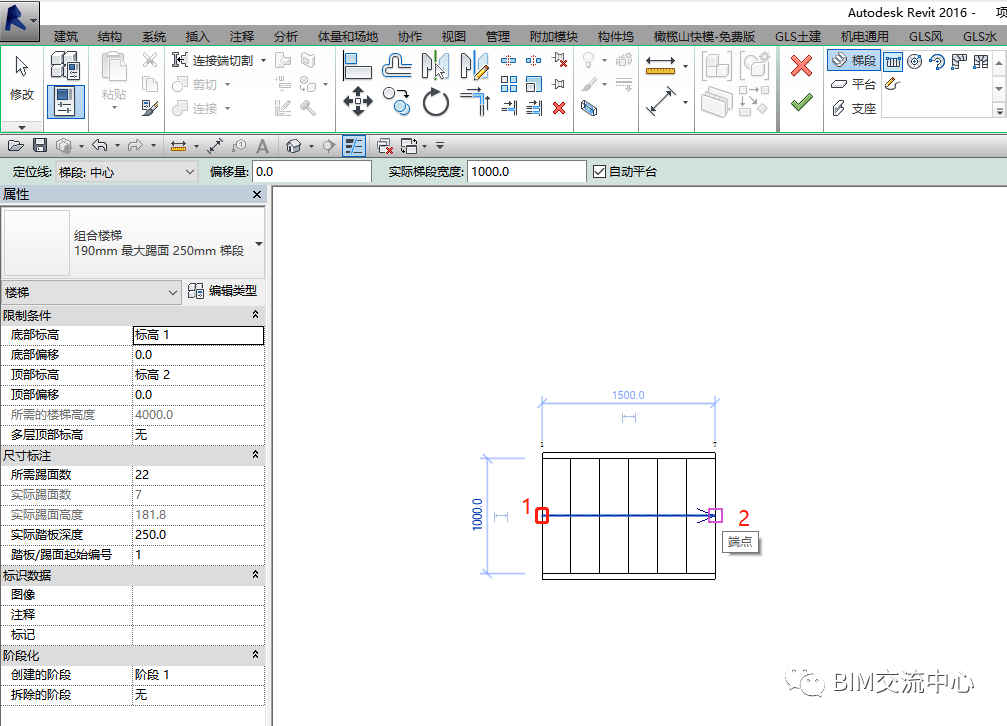Select the red X delete tool in ribbon
Screen dimensions: 1007x726
point(559,108)
